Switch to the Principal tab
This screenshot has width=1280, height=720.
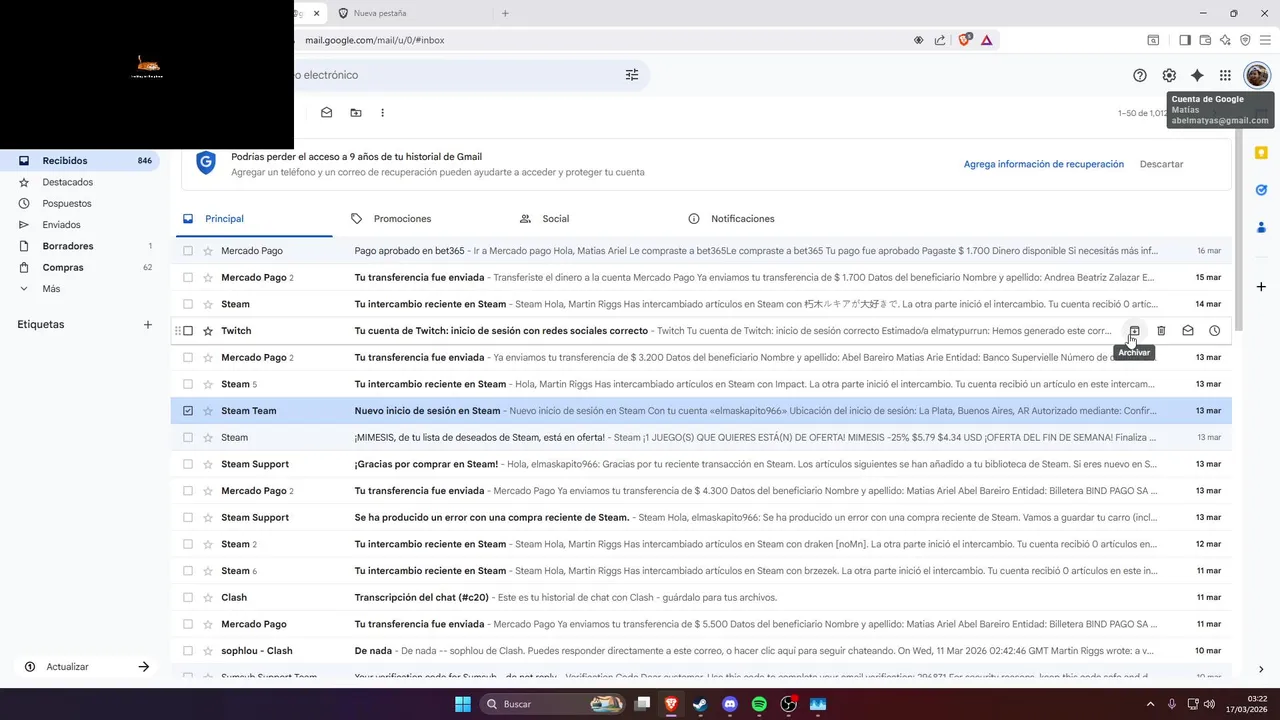(x=224, y=219)
